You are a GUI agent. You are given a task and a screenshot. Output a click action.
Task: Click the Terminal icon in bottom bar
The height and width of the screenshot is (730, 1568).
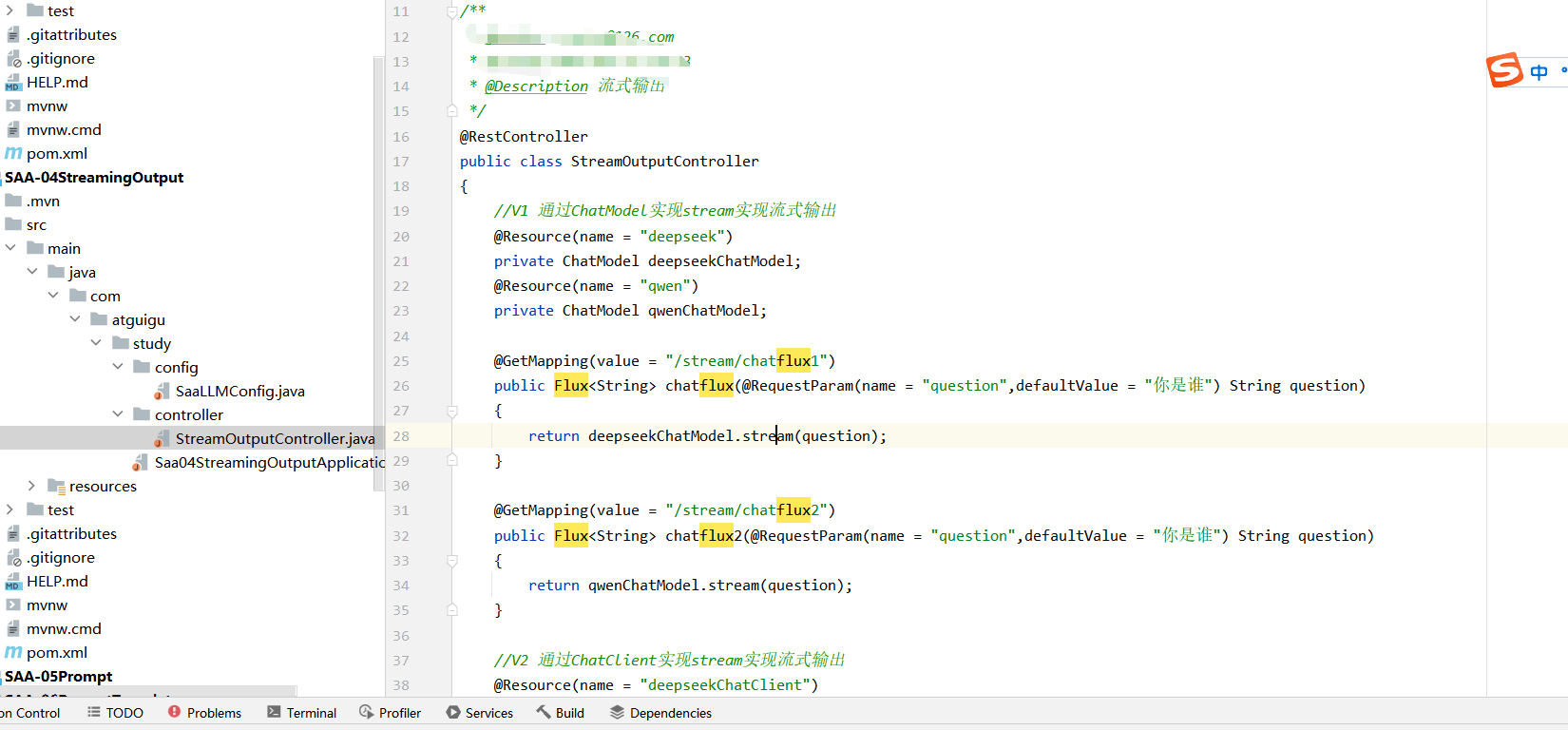tap(274, 712)
